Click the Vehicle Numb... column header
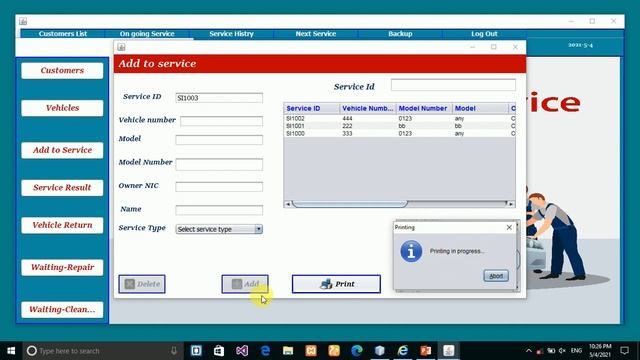Screen dimensions: 640x360 pos(368,108)
